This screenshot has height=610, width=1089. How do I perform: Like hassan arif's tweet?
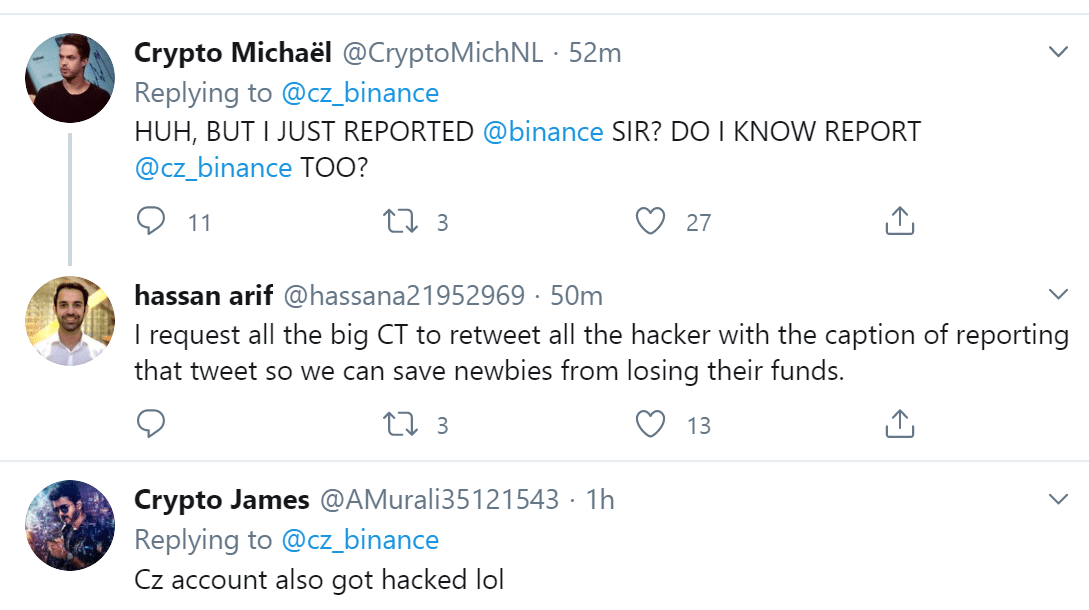[651, 424]
